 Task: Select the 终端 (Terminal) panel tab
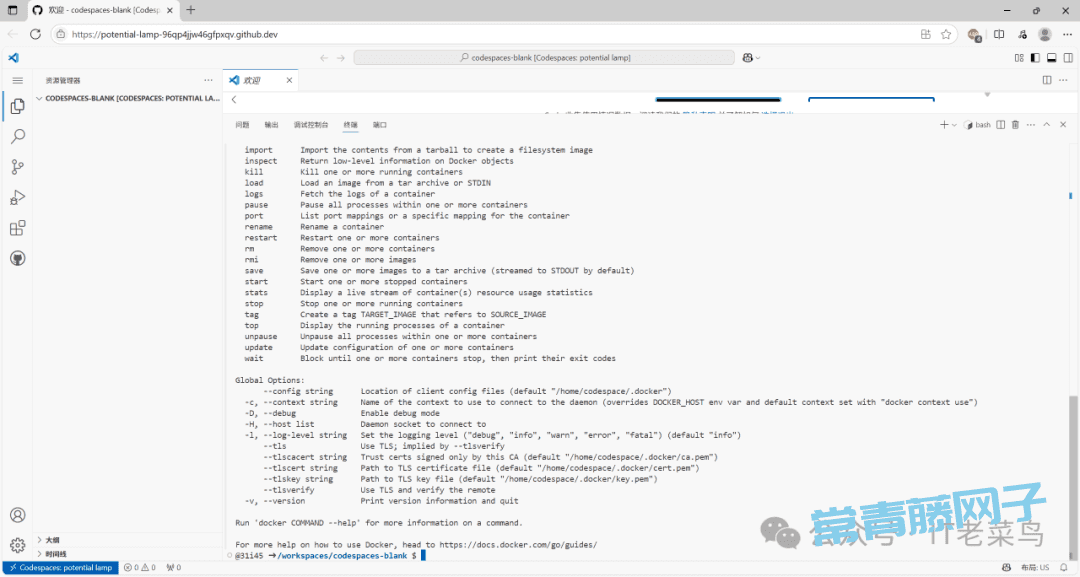click(x=351, y=125)
